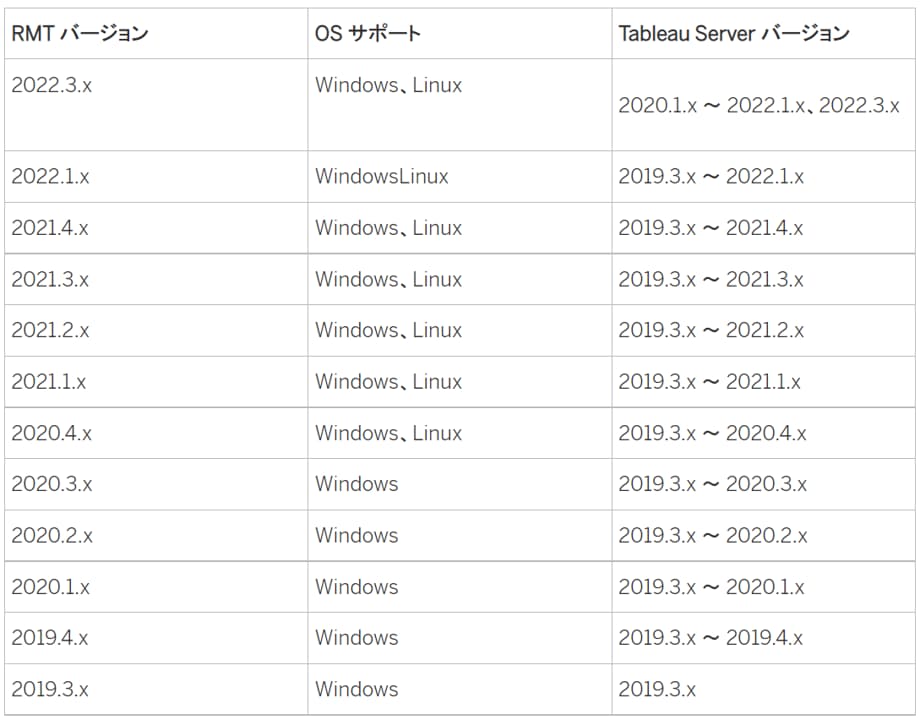Select the 2020.2.x RMT version cell

point(156,536)
